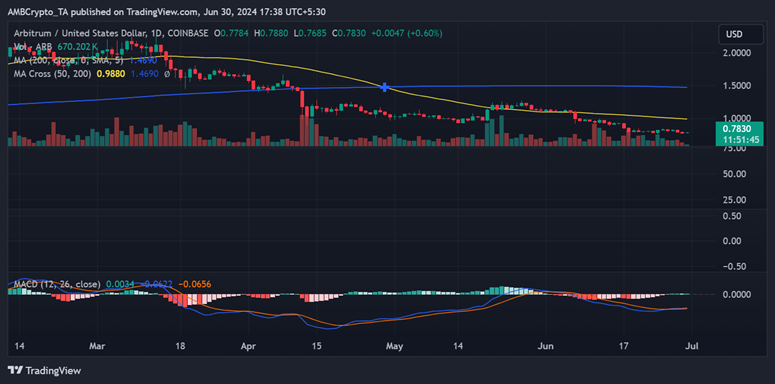Viewport: 775px width, 384px height.
Task: Click the 25.00 indicator axis label
Action: (x=734, y=200)
